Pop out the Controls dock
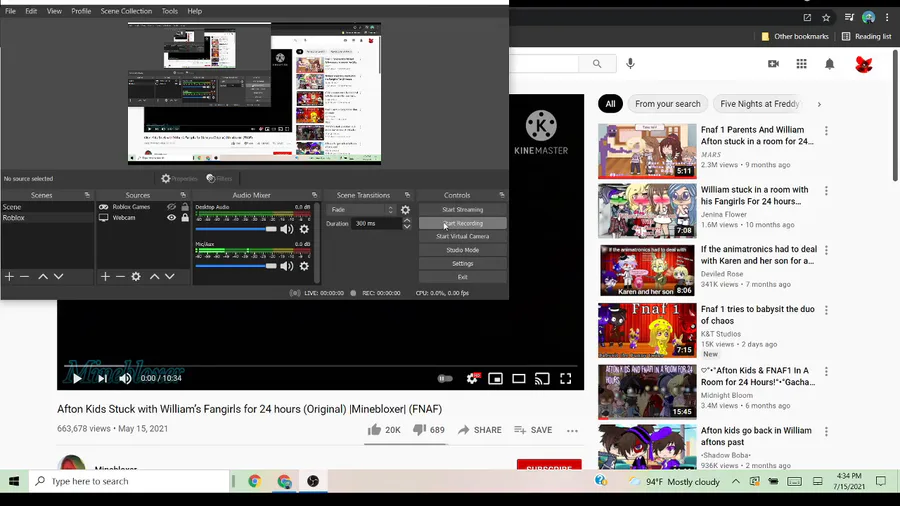 (502, 195)
